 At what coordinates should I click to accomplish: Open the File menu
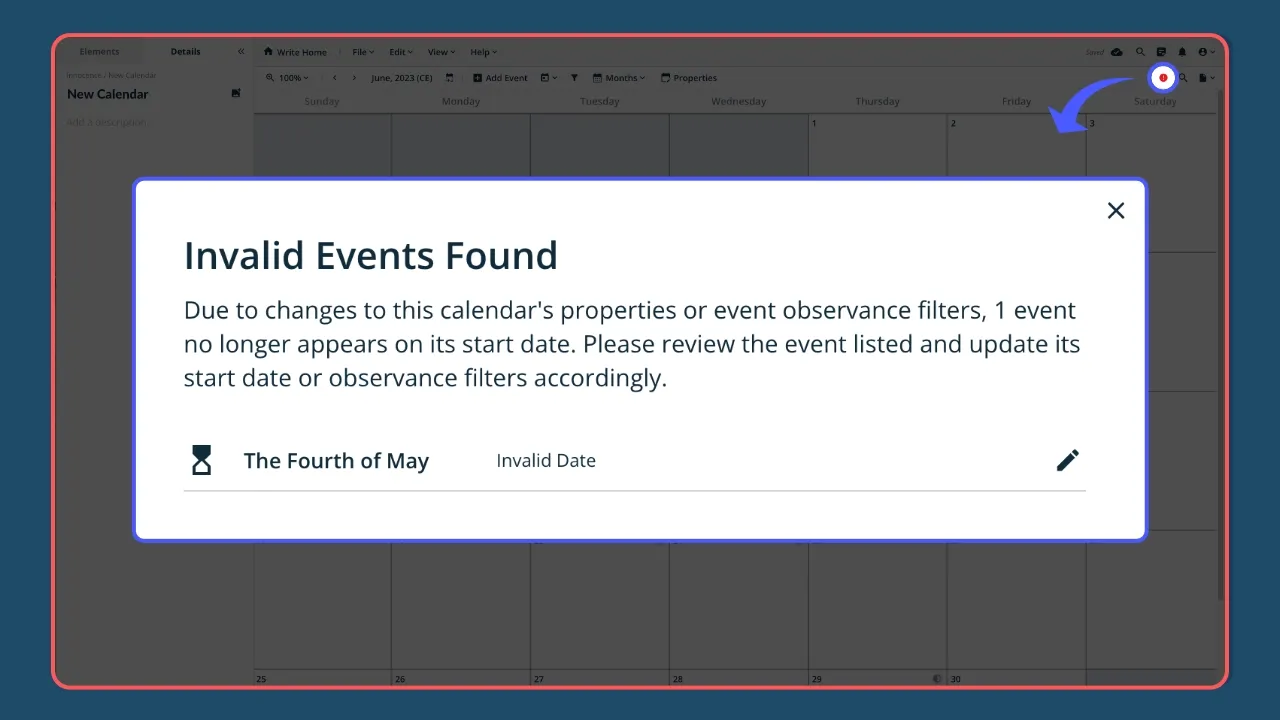pyautogui.click(x=362, y=52)
